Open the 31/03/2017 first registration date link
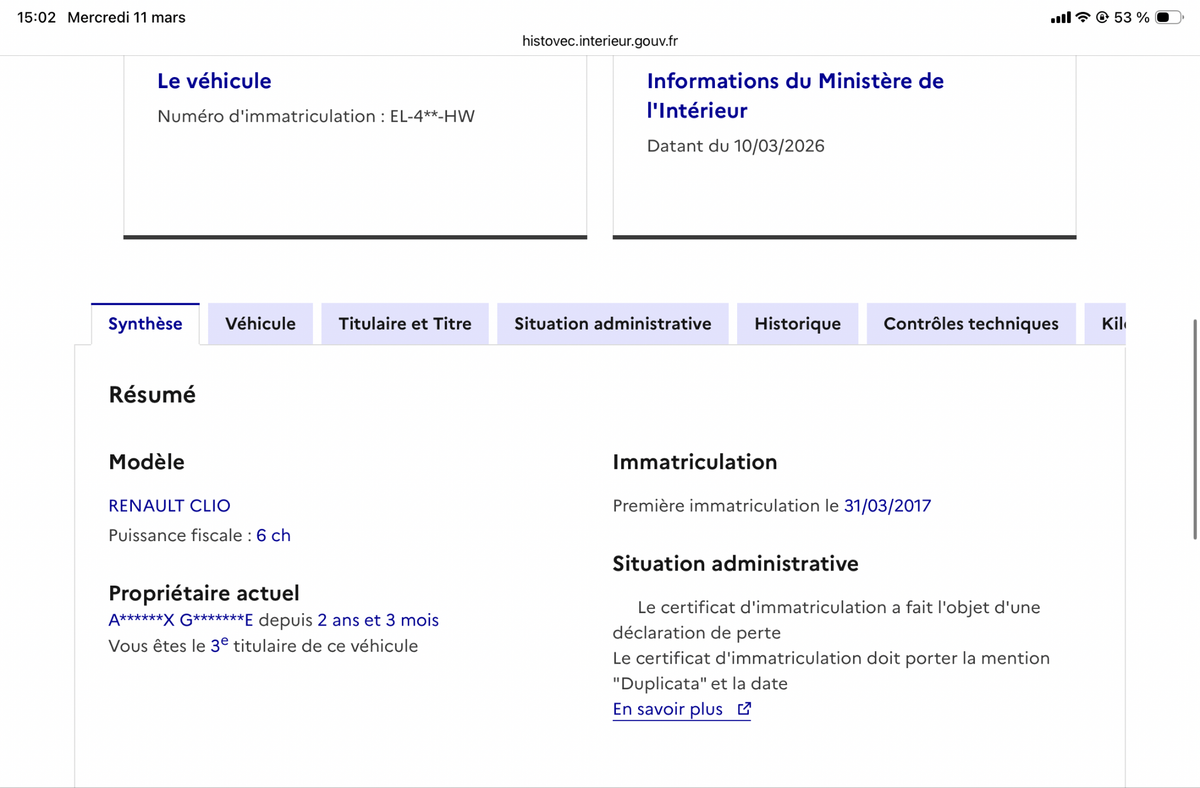Image resolution: width=1200 pixels, height=788 pixels. (887, 505)
